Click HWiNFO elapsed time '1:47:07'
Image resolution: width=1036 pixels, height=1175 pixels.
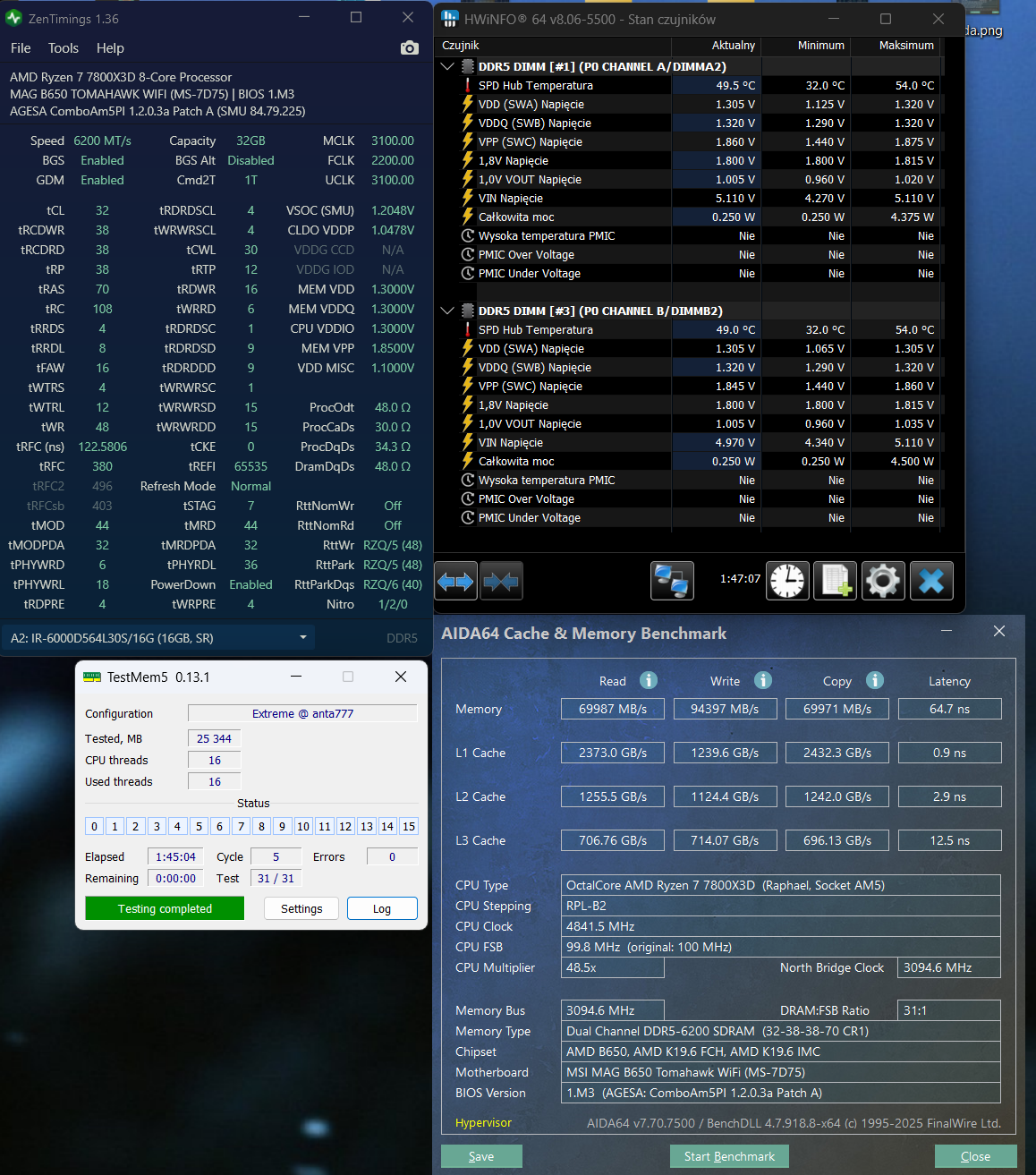click(x=740, y=579)
